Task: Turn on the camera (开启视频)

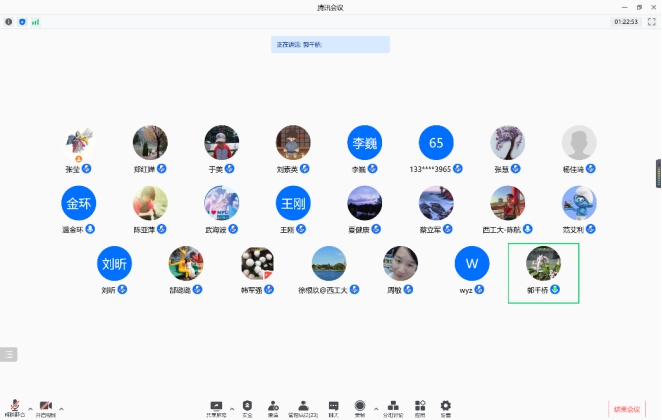Action: pyautogui.click(x=45, y=407)
